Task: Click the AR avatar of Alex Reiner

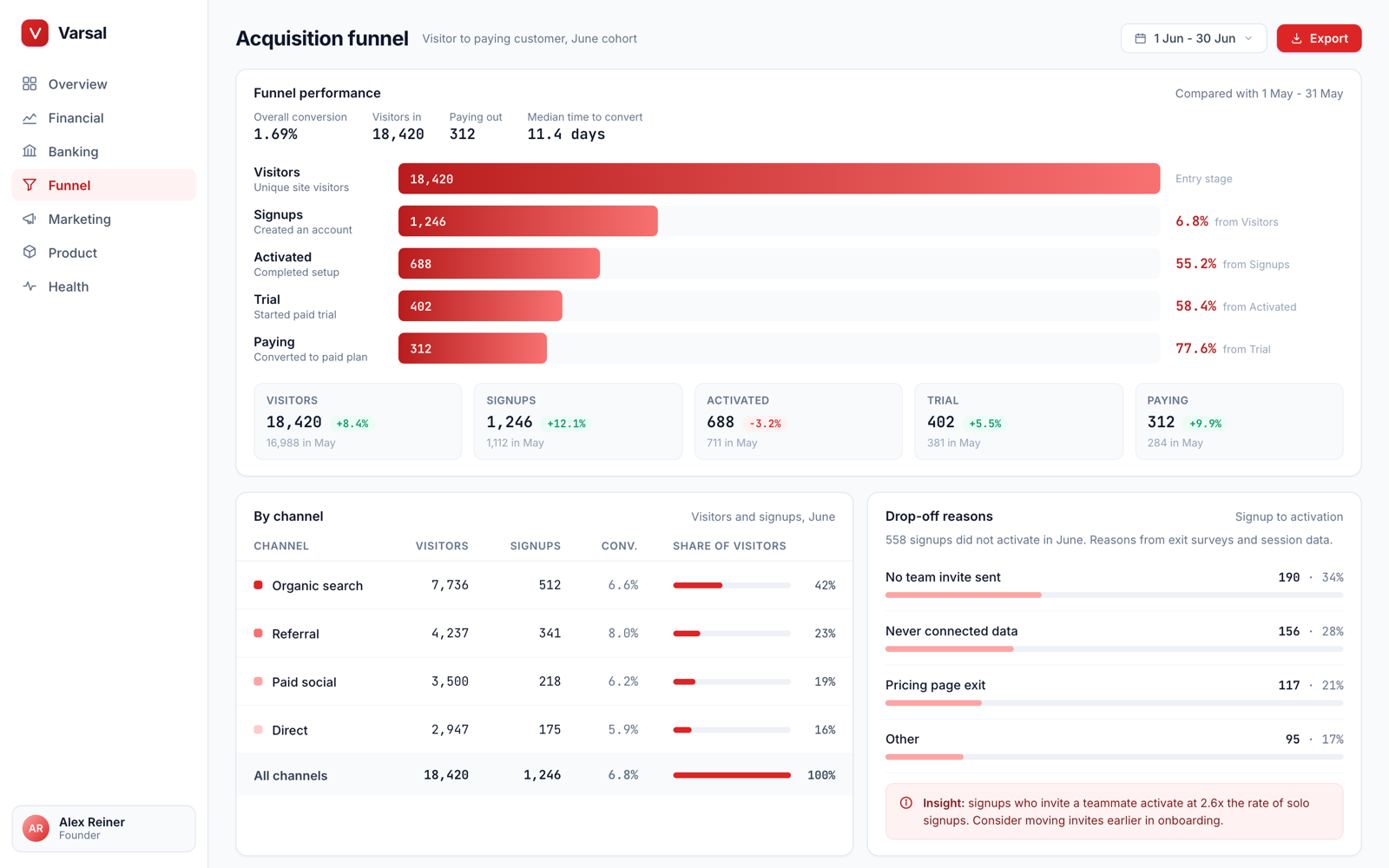Action: point(36,828)
